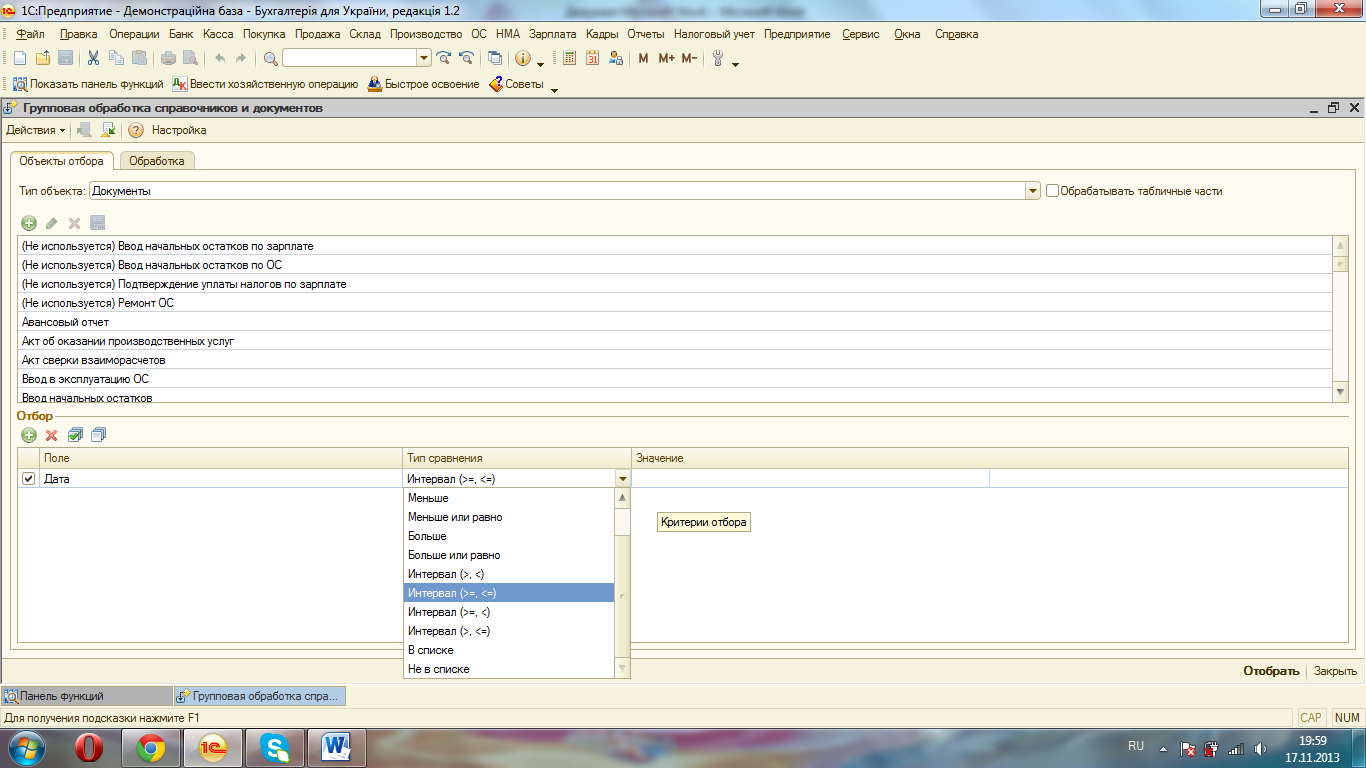
Task: Switch to Microsoft Word on the taskbar
Action: click(336, 748)
